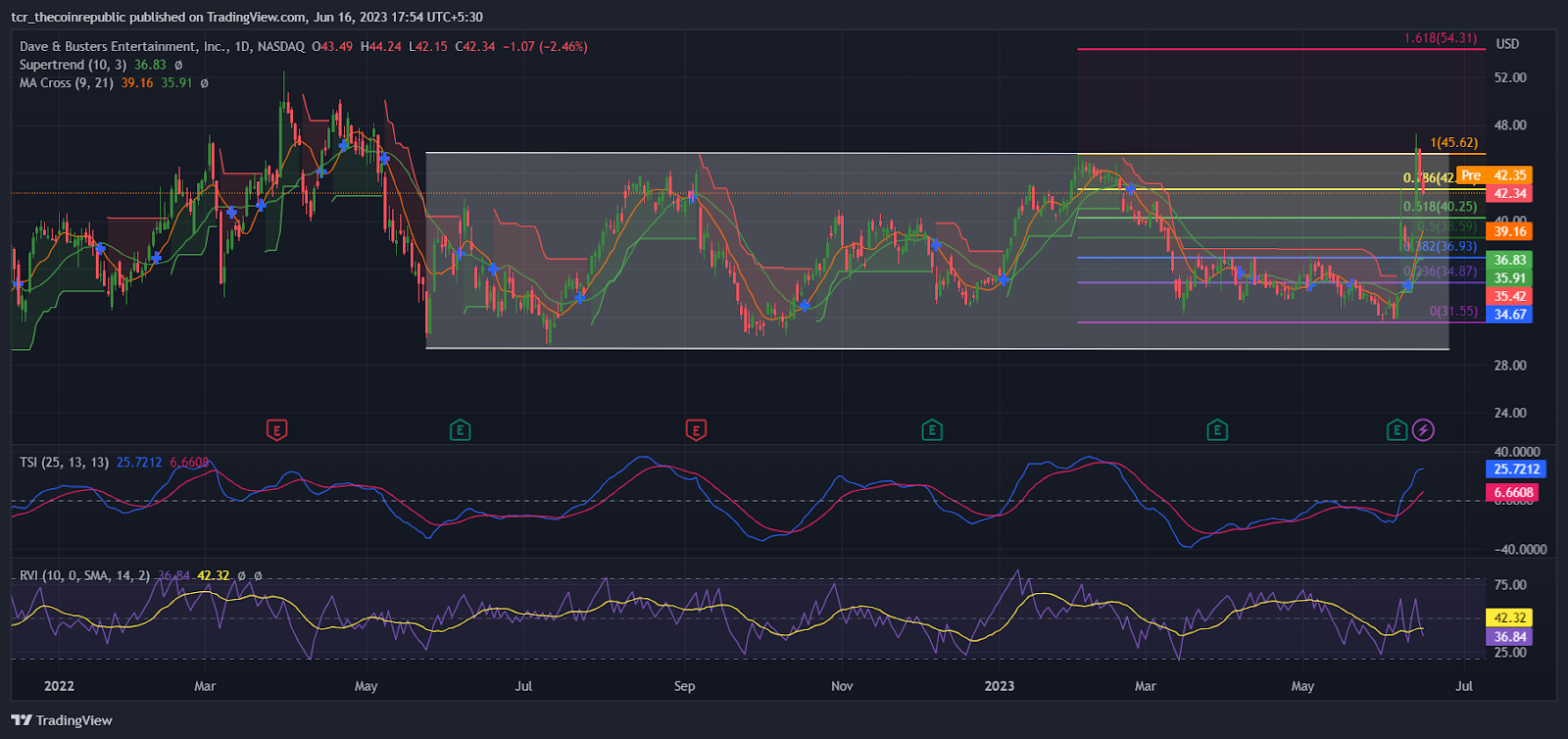Click the Pre 42.35 pre-market price label
1568x739 pixels.
pos(1494,175)
